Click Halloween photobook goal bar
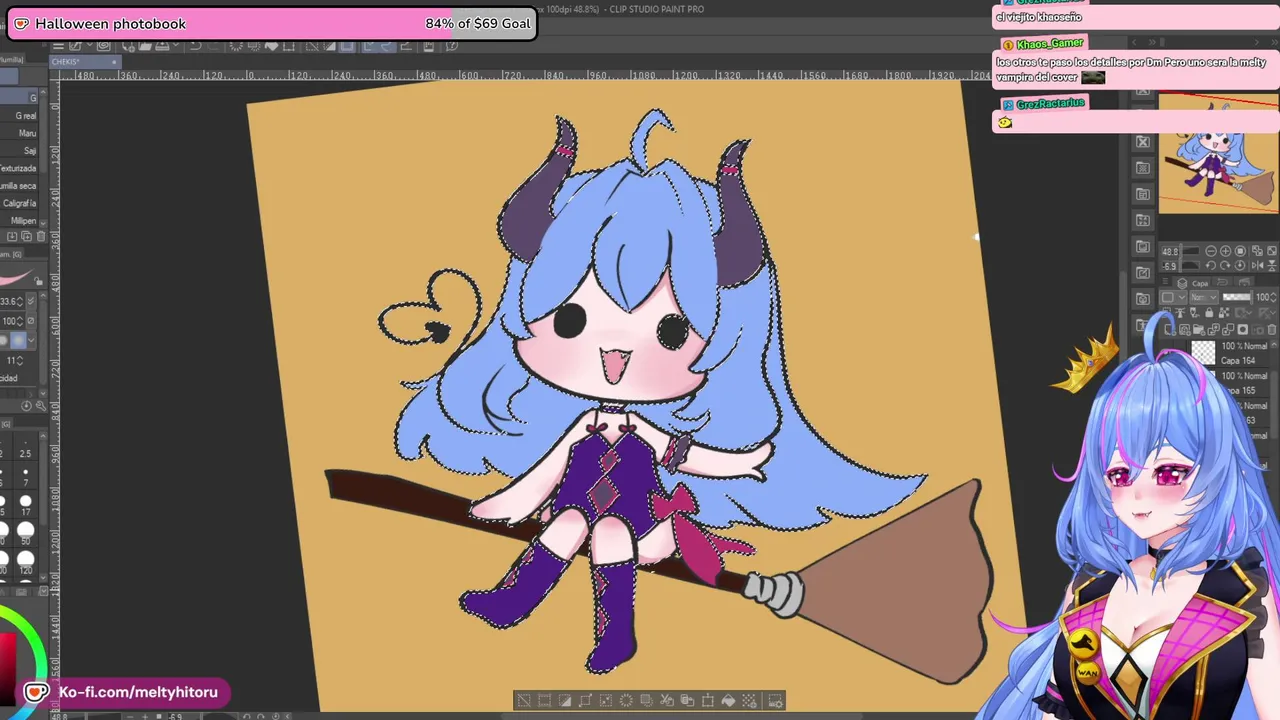This screenshot has height=720, width=1280. pyautogui.click(x=272, y=23)
